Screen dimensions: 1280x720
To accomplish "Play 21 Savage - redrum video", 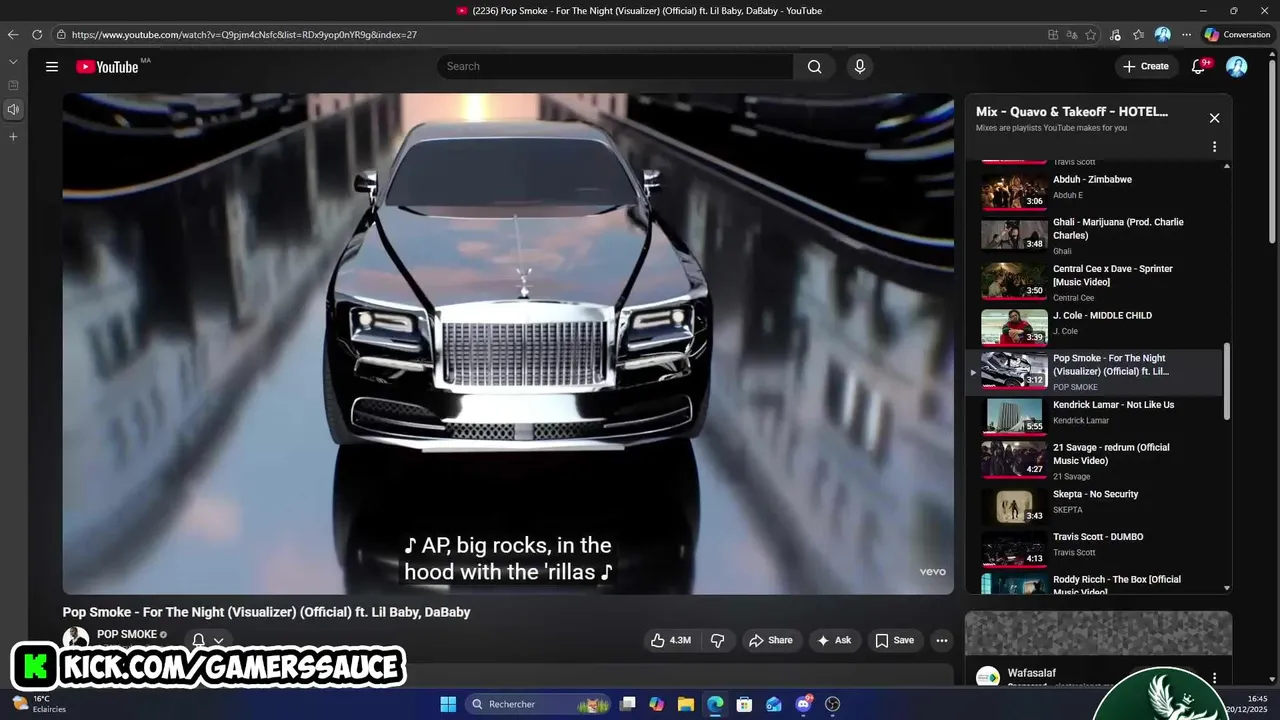I will click(x=1095, y=461).
